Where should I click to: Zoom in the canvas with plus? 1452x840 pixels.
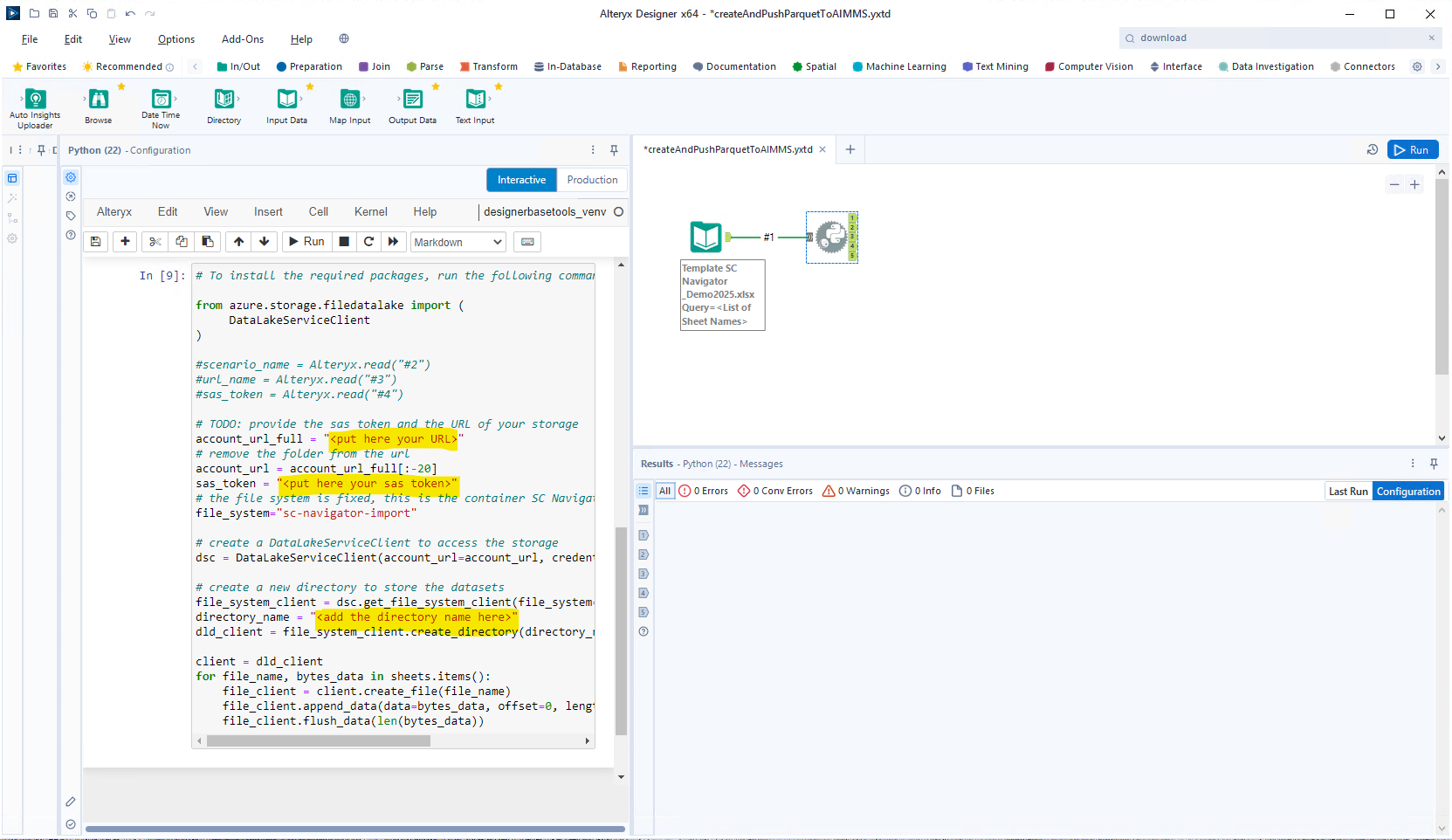(x=1414, y=184)
